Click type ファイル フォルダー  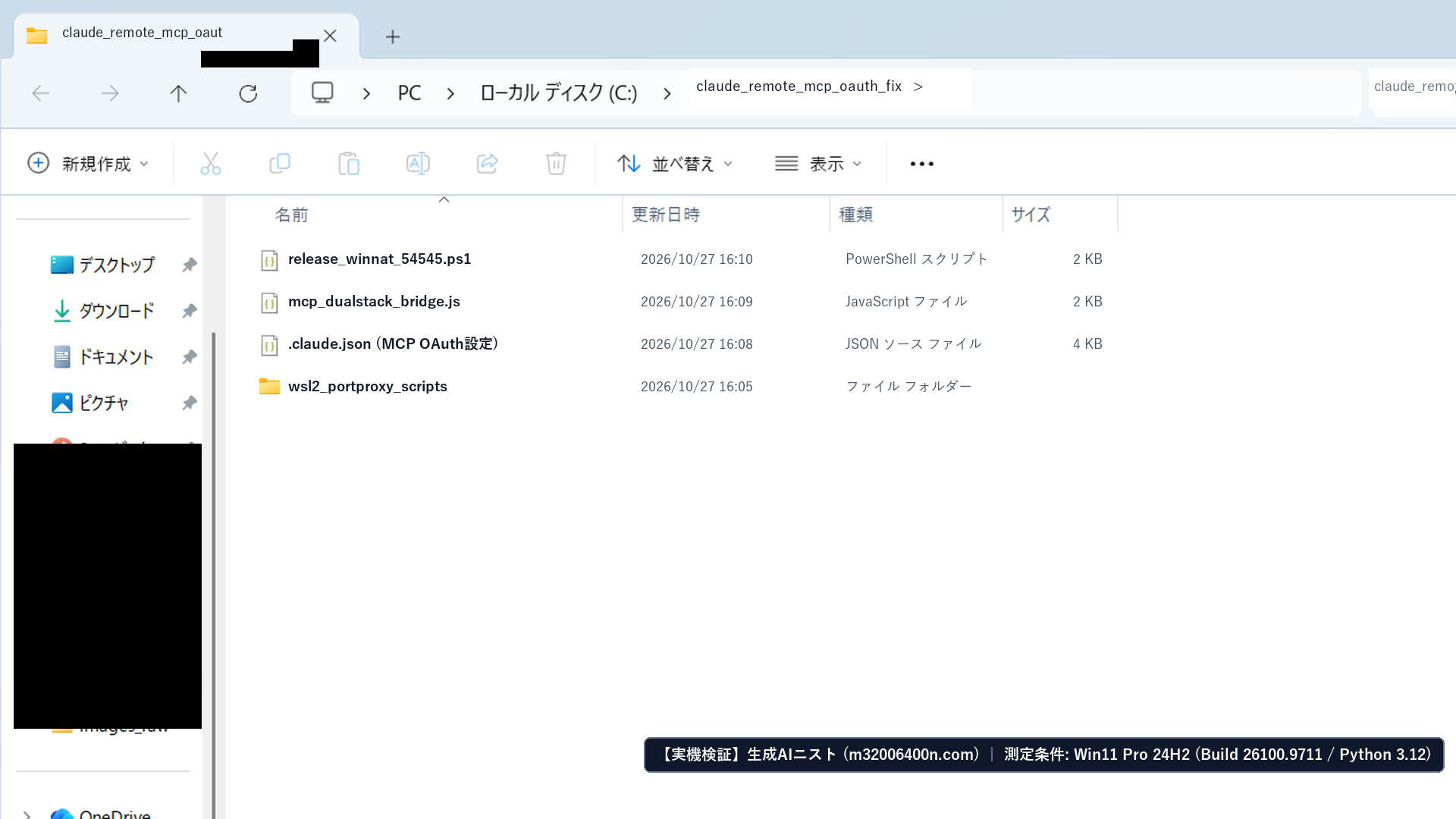[908, 387]
